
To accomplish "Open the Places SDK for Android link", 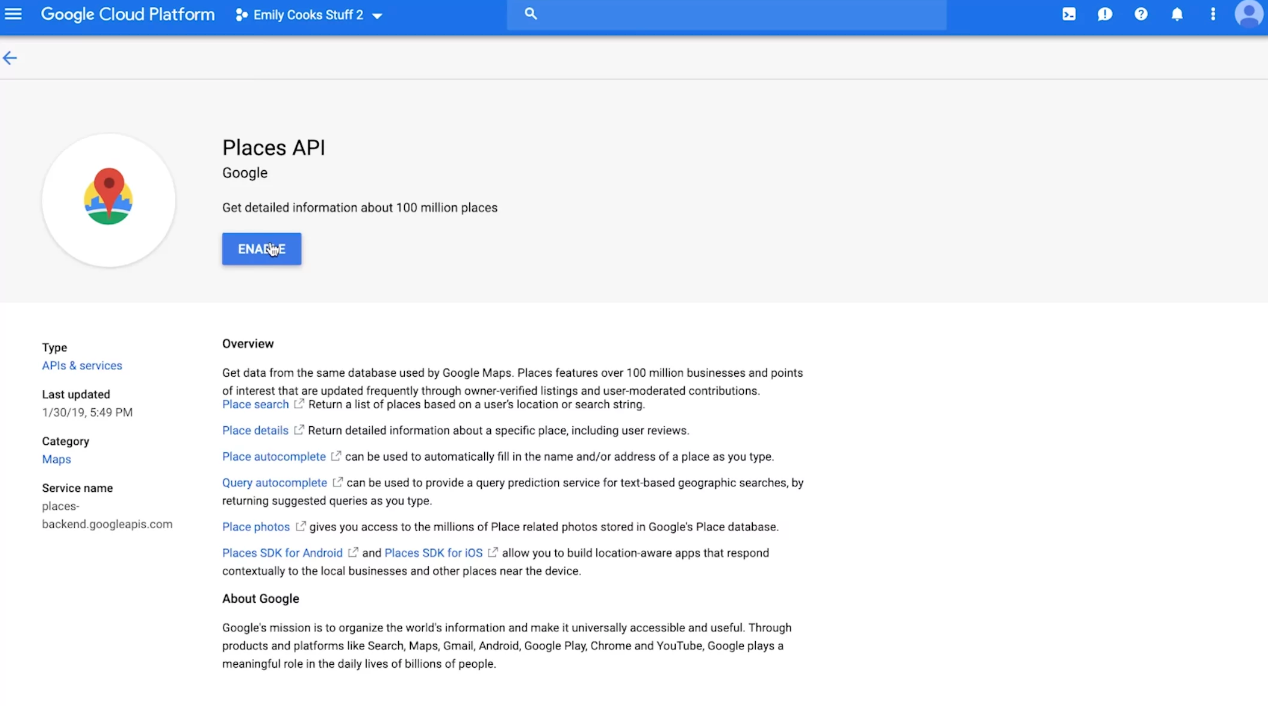I will click(x=282, y=553).
